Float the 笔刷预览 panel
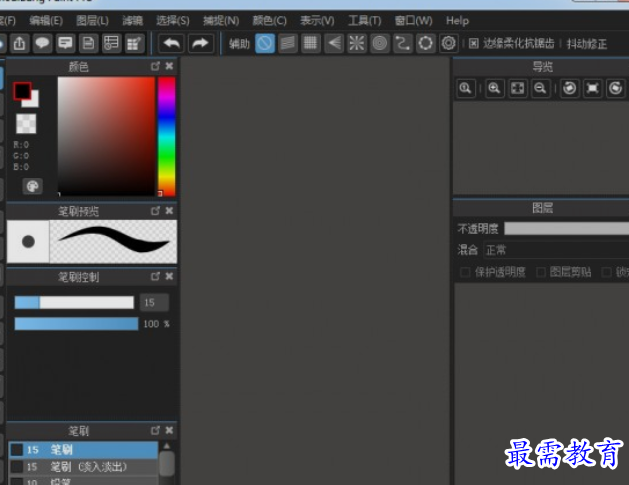The height and width of the screenshot is (485, 629). [155, 211]
